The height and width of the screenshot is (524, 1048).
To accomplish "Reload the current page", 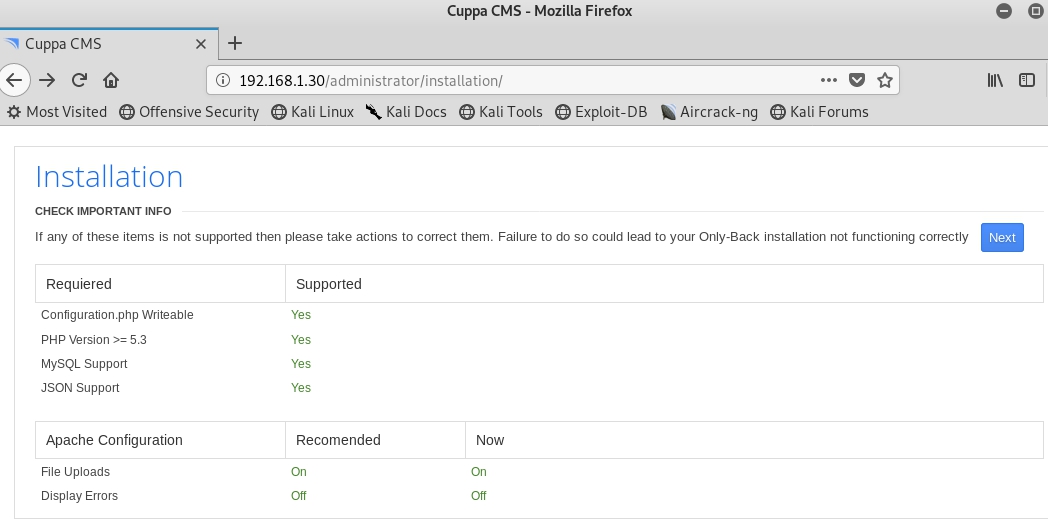I will click(79, 80).
